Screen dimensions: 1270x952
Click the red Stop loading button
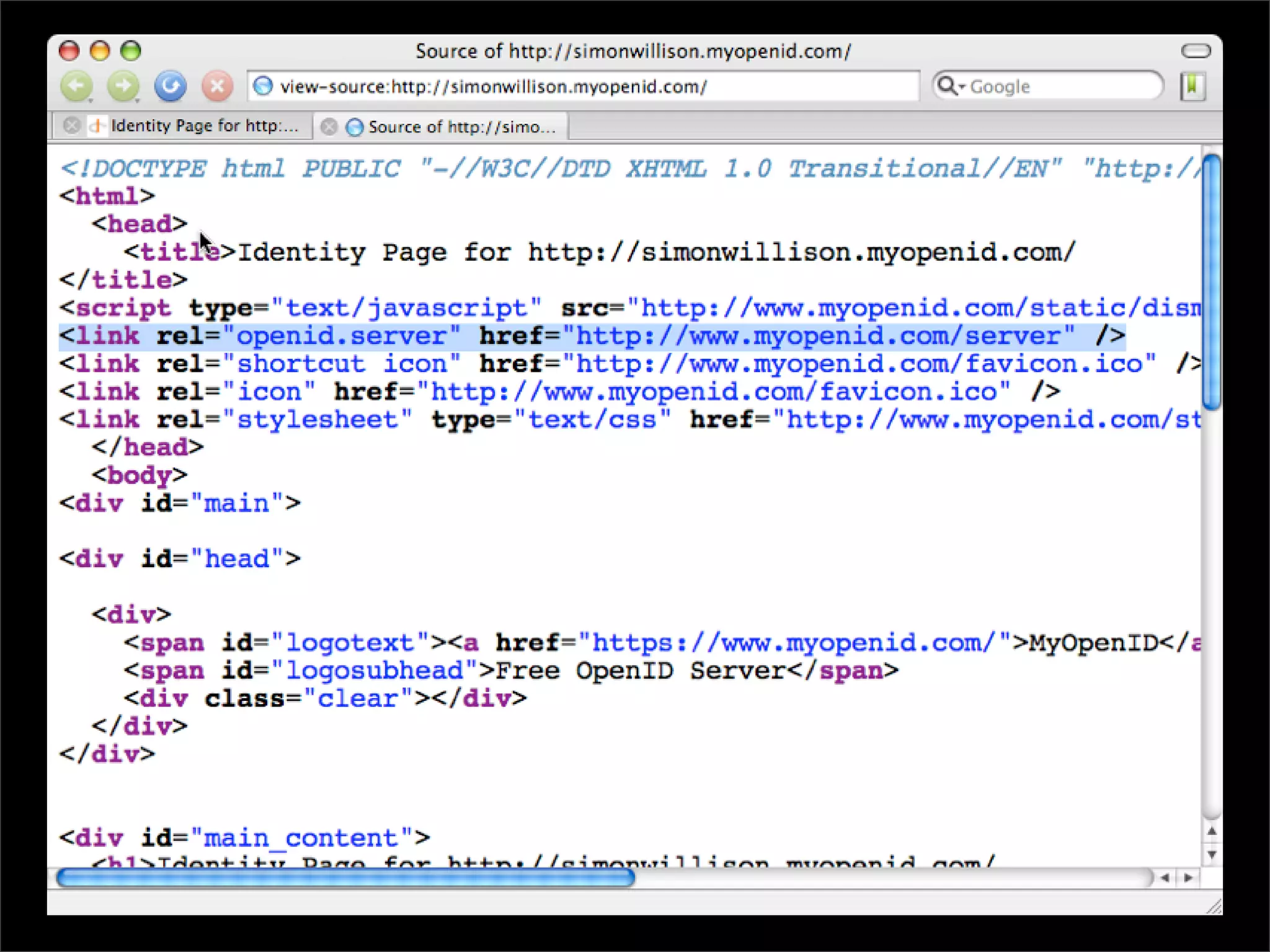pos(217,86)
